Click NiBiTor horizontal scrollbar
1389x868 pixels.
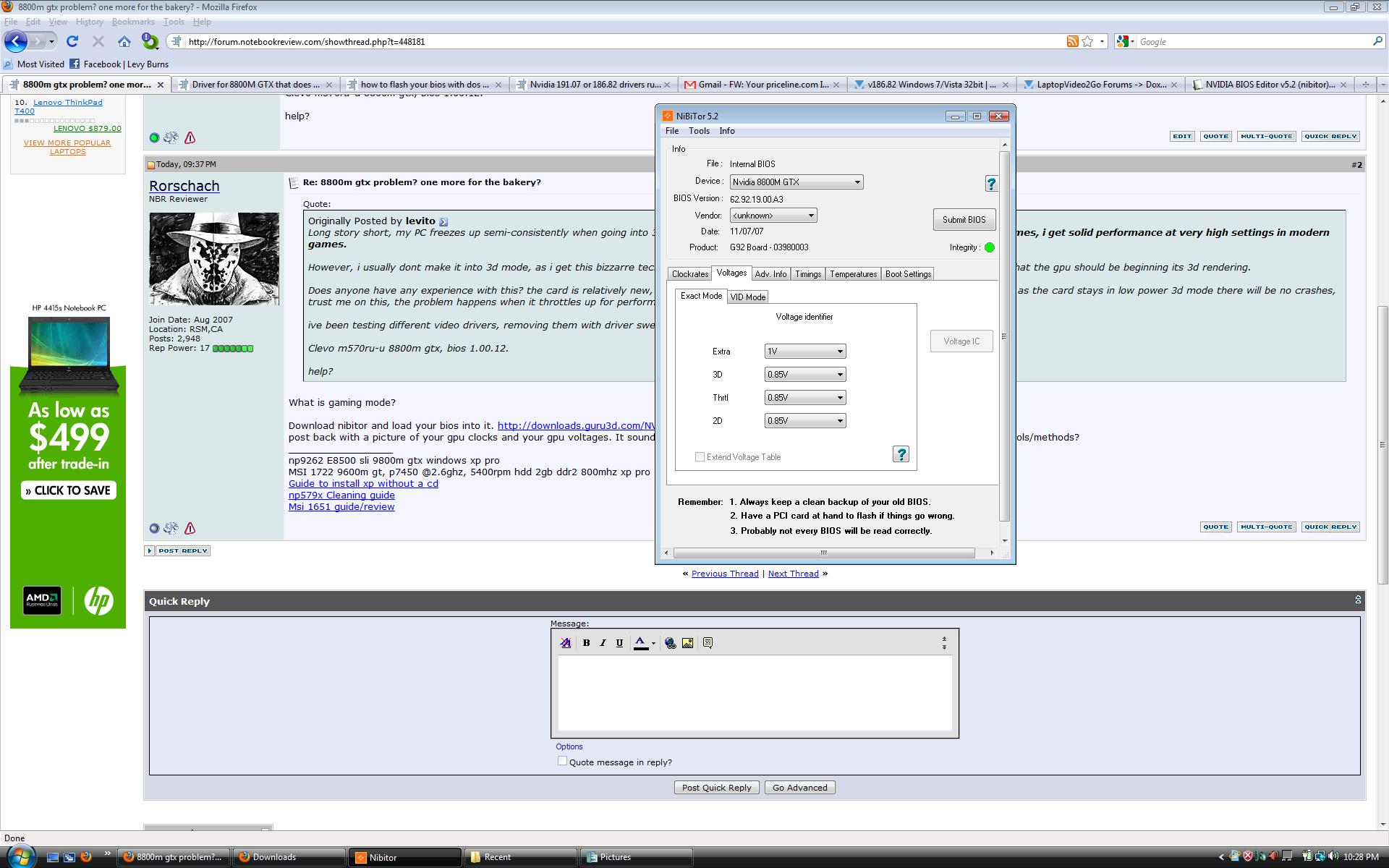pyautogui.click(x=823, y=553)
